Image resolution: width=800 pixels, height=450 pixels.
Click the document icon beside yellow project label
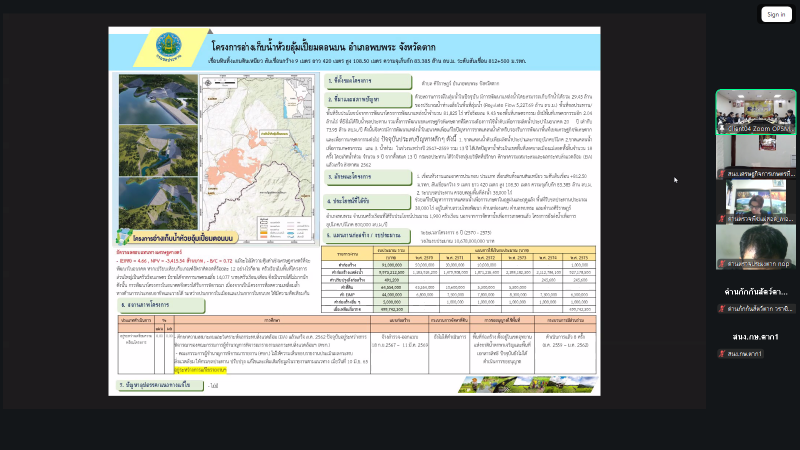point(123,237)
